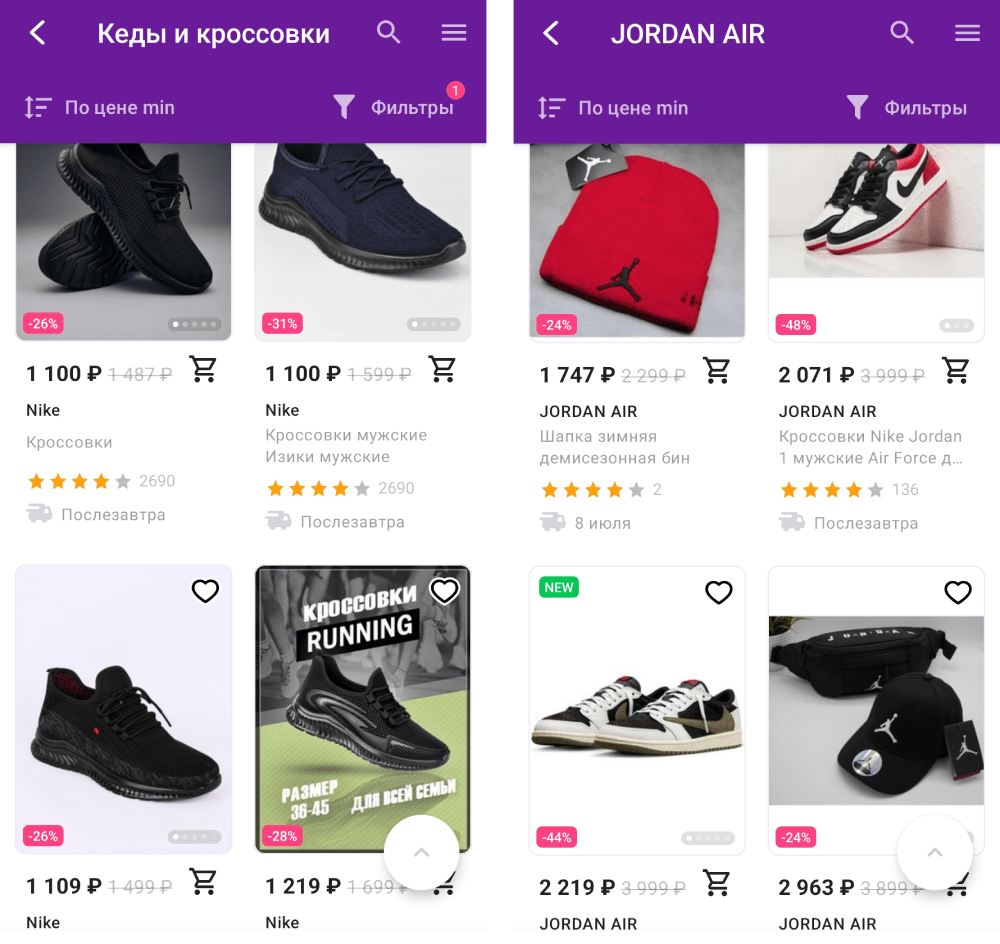This screenshot has height=944, width=1000.
Task: Favorite the Running sneakers banner product
Action: coord(444,591)
